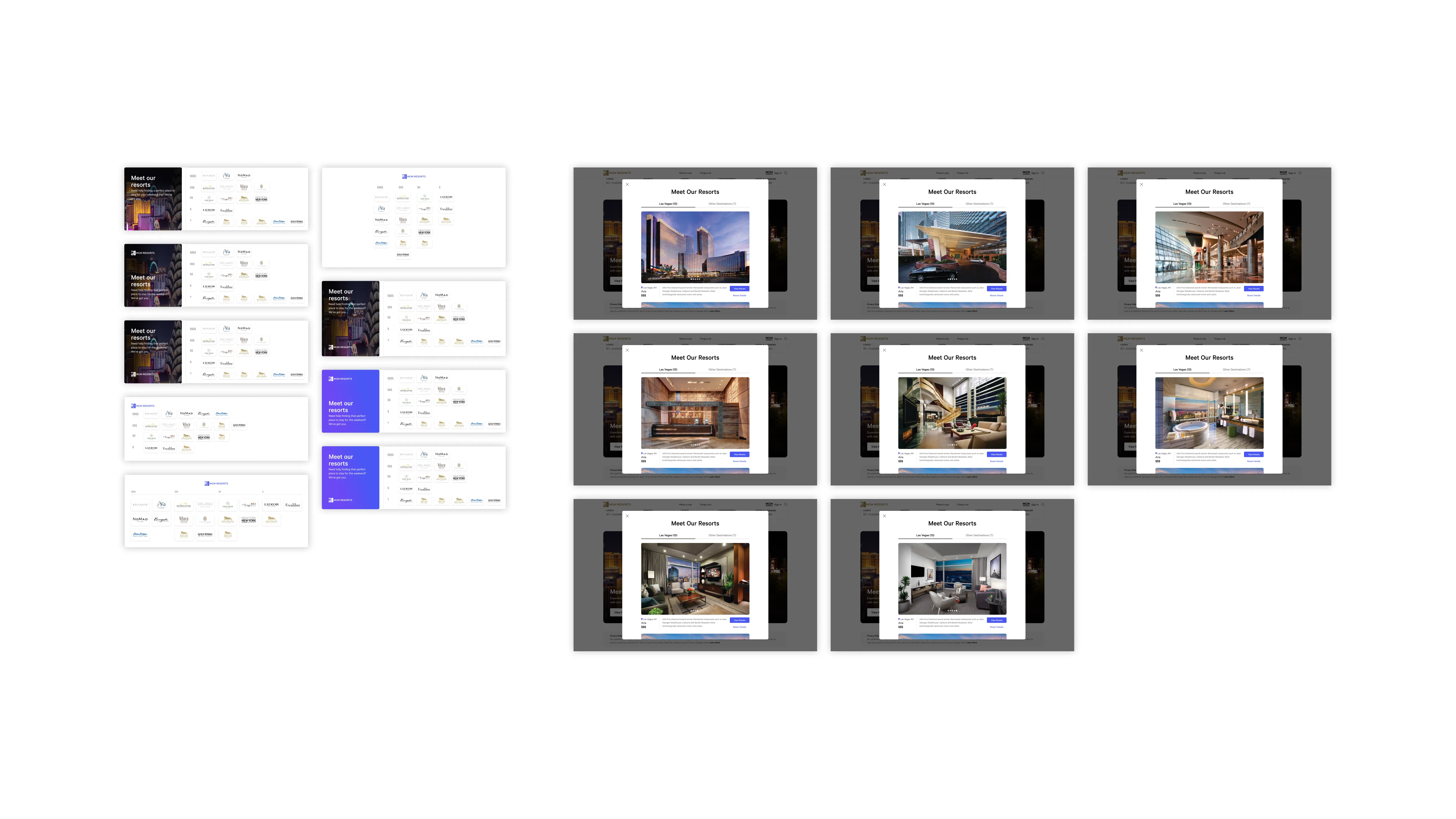Screen dimensions: 1456x819
Task: Select Luxor logo in the column-layout board
Action: 447,197
